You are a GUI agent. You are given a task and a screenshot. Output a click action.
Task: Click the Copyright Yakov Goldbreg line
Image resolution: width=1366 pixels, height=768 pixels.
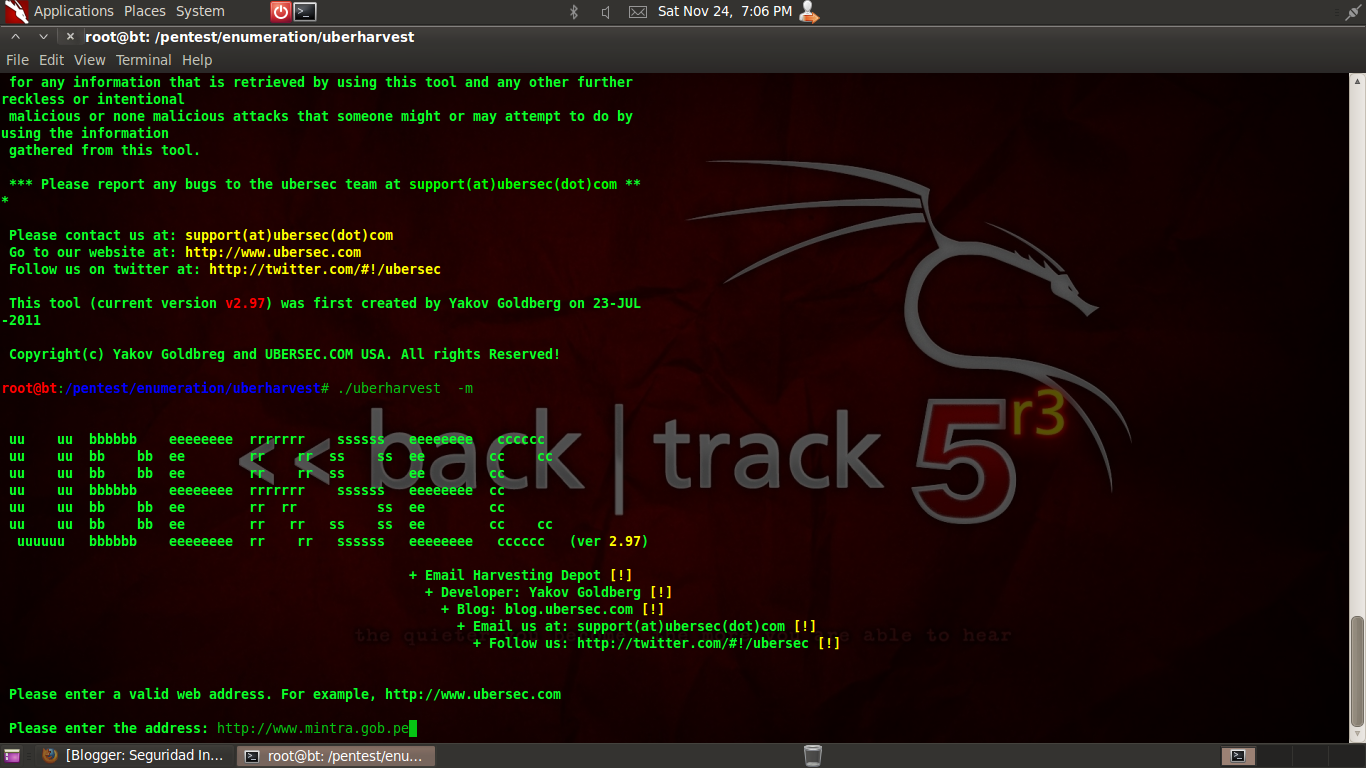tap(285, 354)
